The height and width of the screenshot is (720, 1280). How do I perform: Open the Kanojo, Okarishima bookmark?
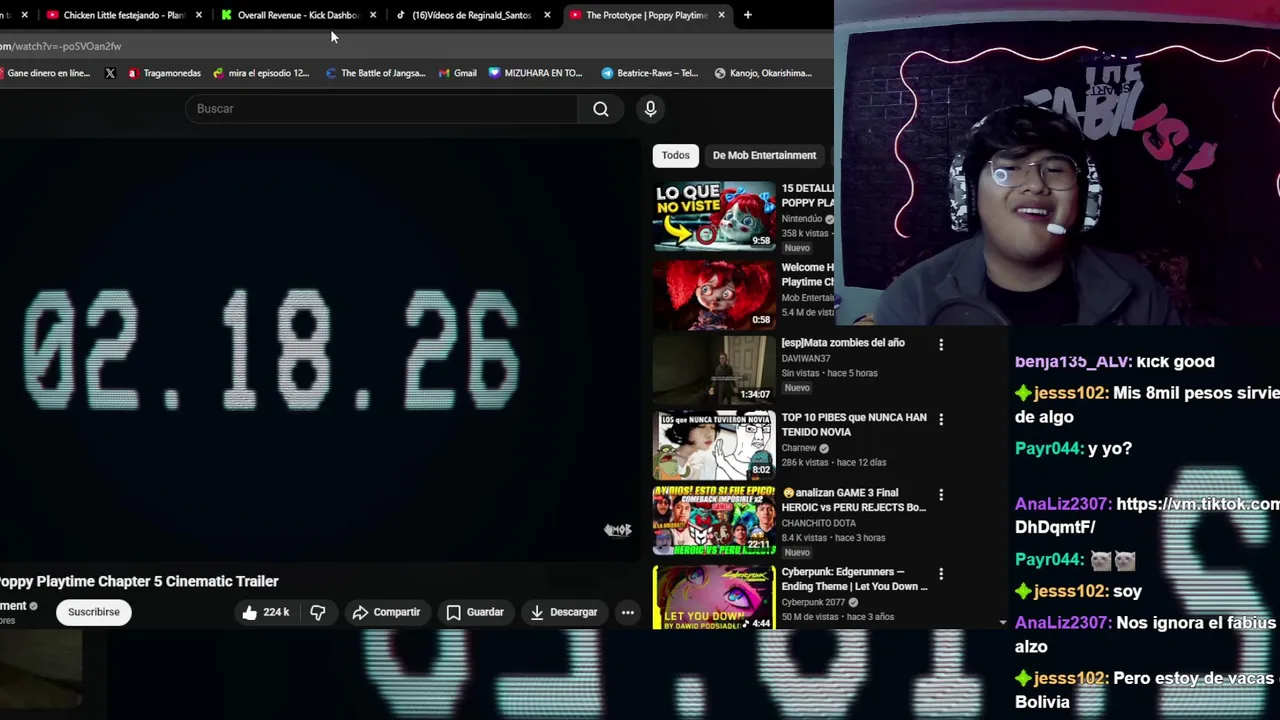click(x=763, y=73)
